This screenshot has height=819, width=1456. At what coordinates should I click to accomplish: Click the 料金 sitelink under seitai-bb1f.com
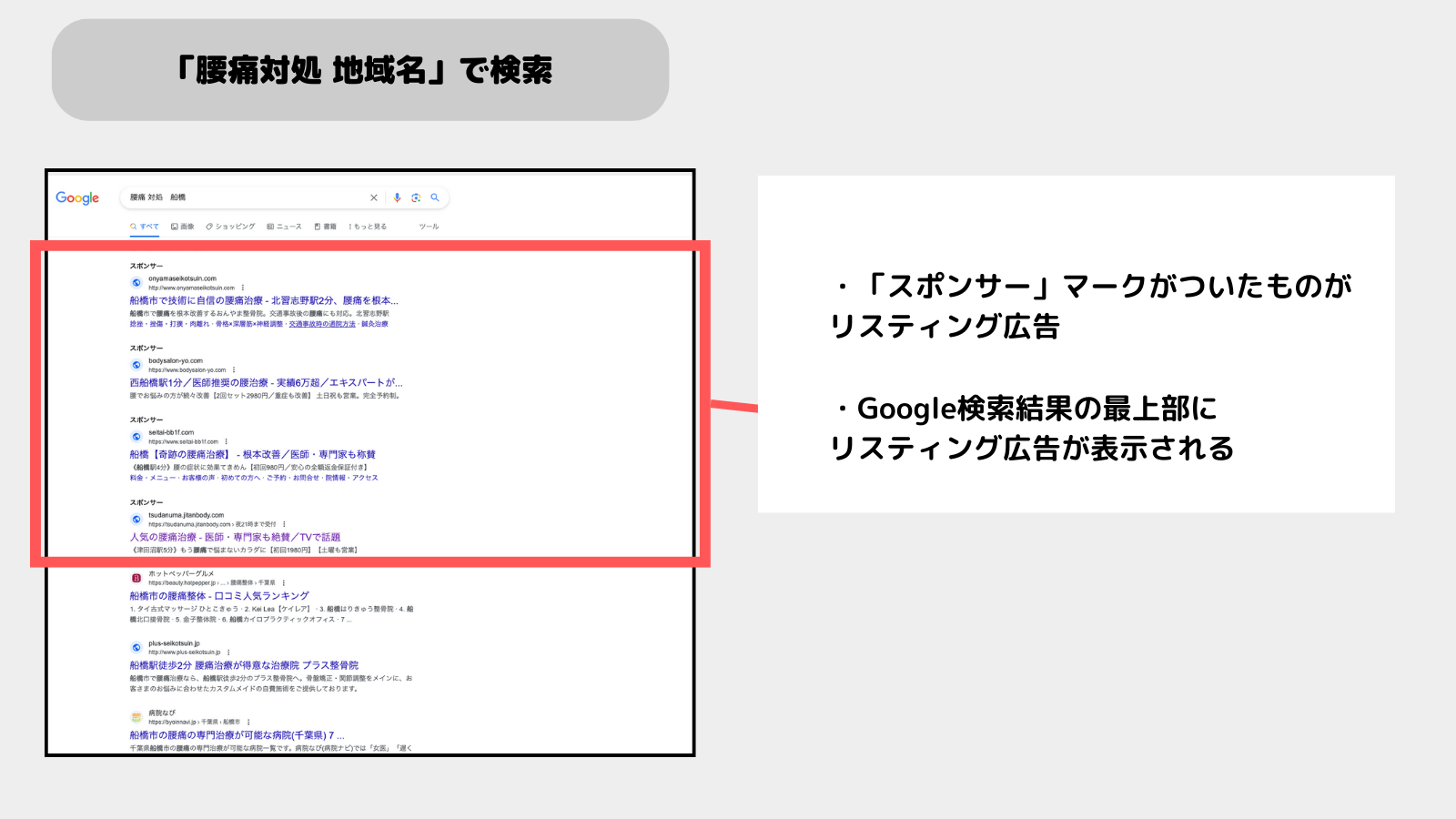(x=133, y=479)
